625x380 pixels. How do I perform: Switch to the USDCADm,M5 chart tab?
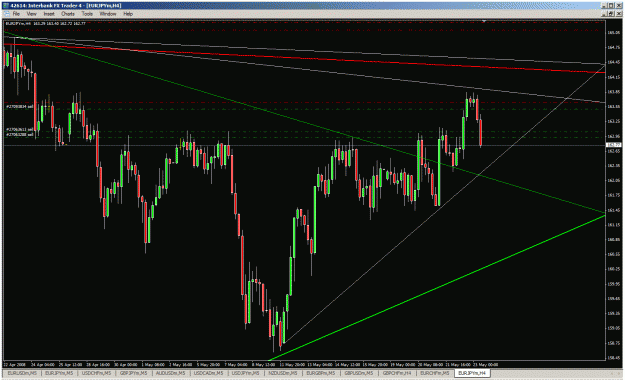tap(208, 373)
